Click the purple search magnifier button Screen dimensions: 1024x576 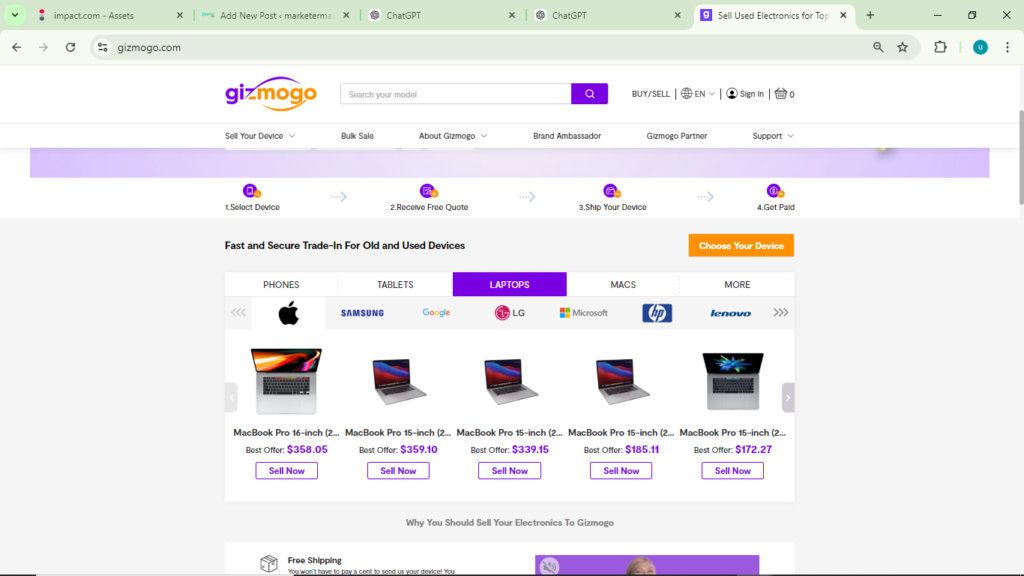tap(589, 94)
